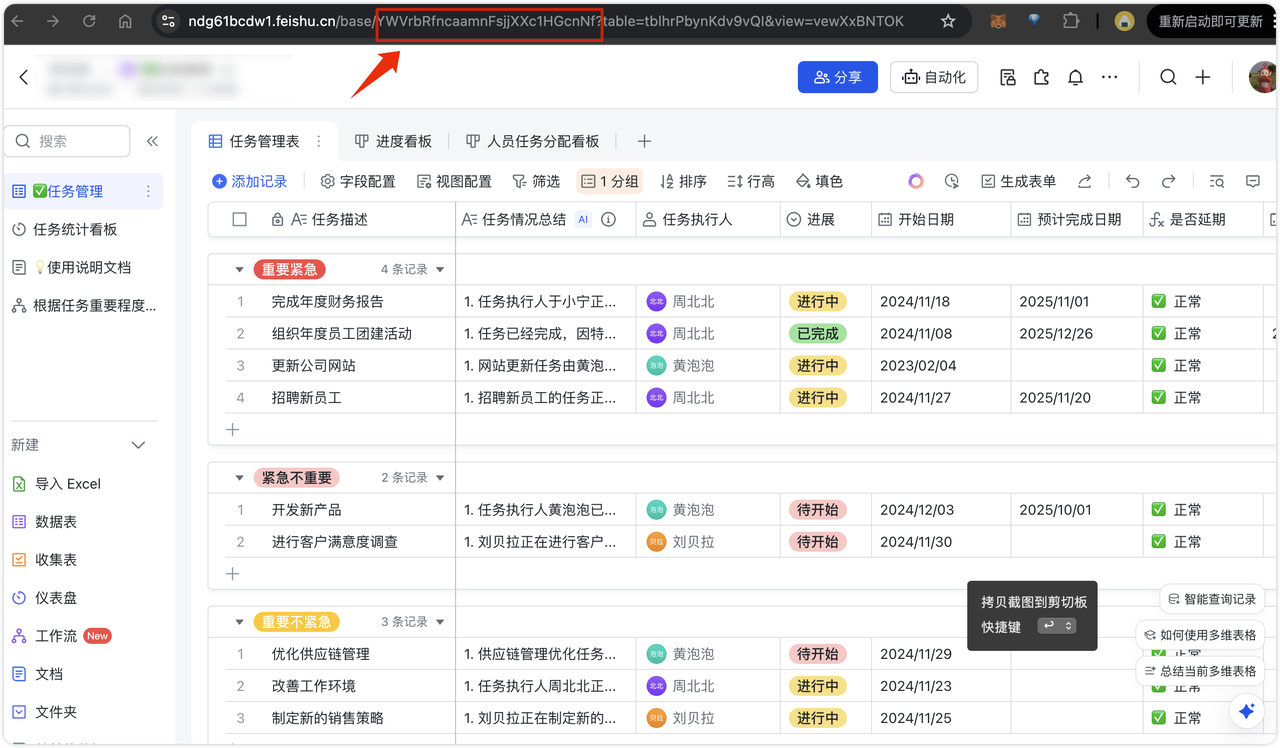The width and height of the screenshot is (1280, 748).
Task: Collapse the sidebar with the double chevron
Action: point(152,141)
